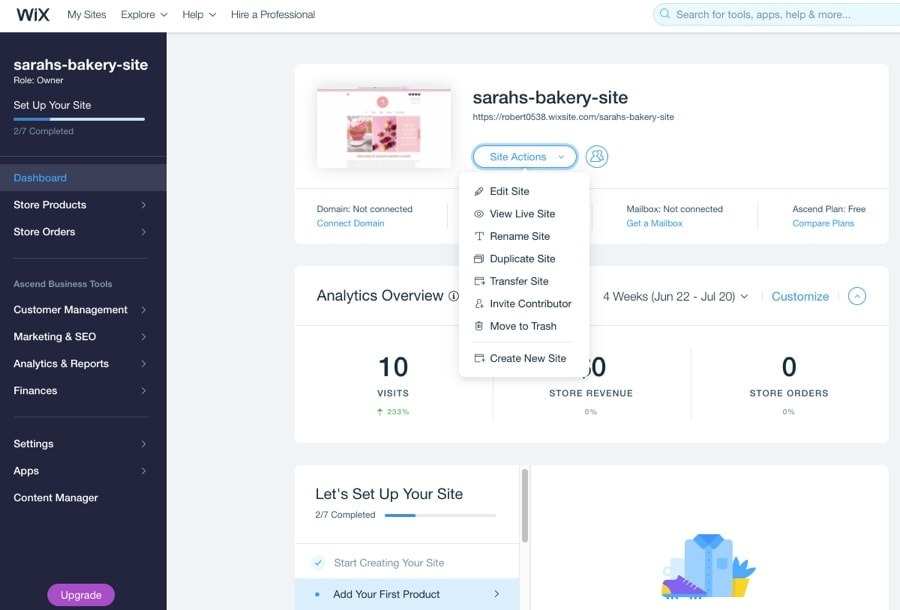Screen dimensions: 900x610
Task: Click Set Up Your Site in sidebar
Action: coord(52,105)
